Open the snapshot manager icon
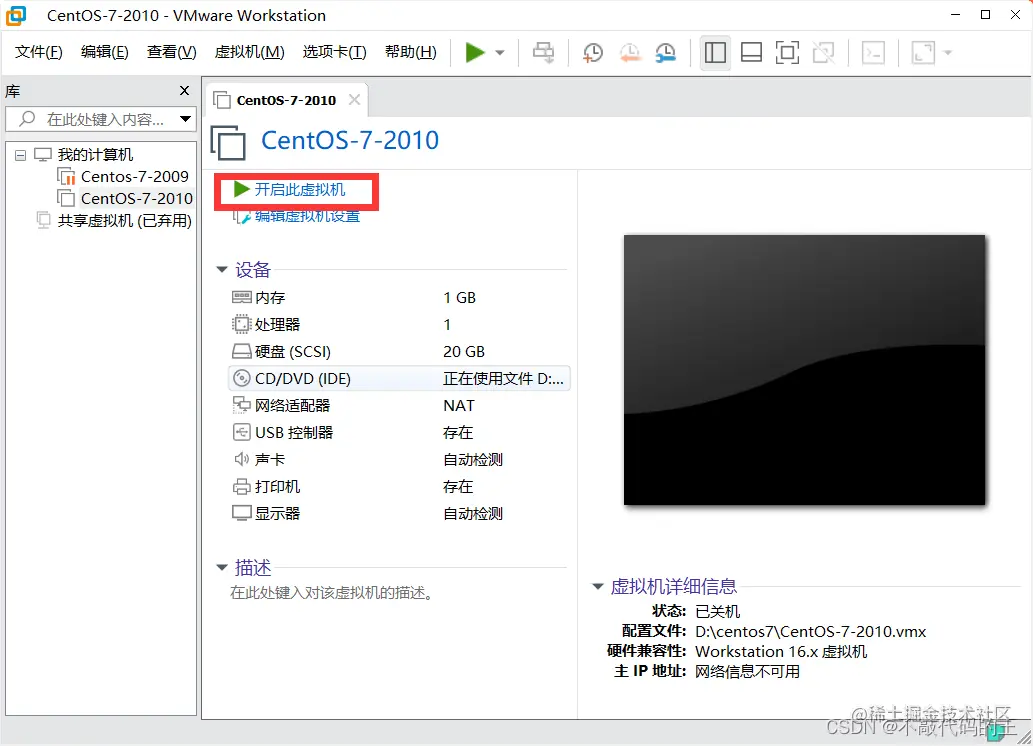1033x746 pixels. 666,53
